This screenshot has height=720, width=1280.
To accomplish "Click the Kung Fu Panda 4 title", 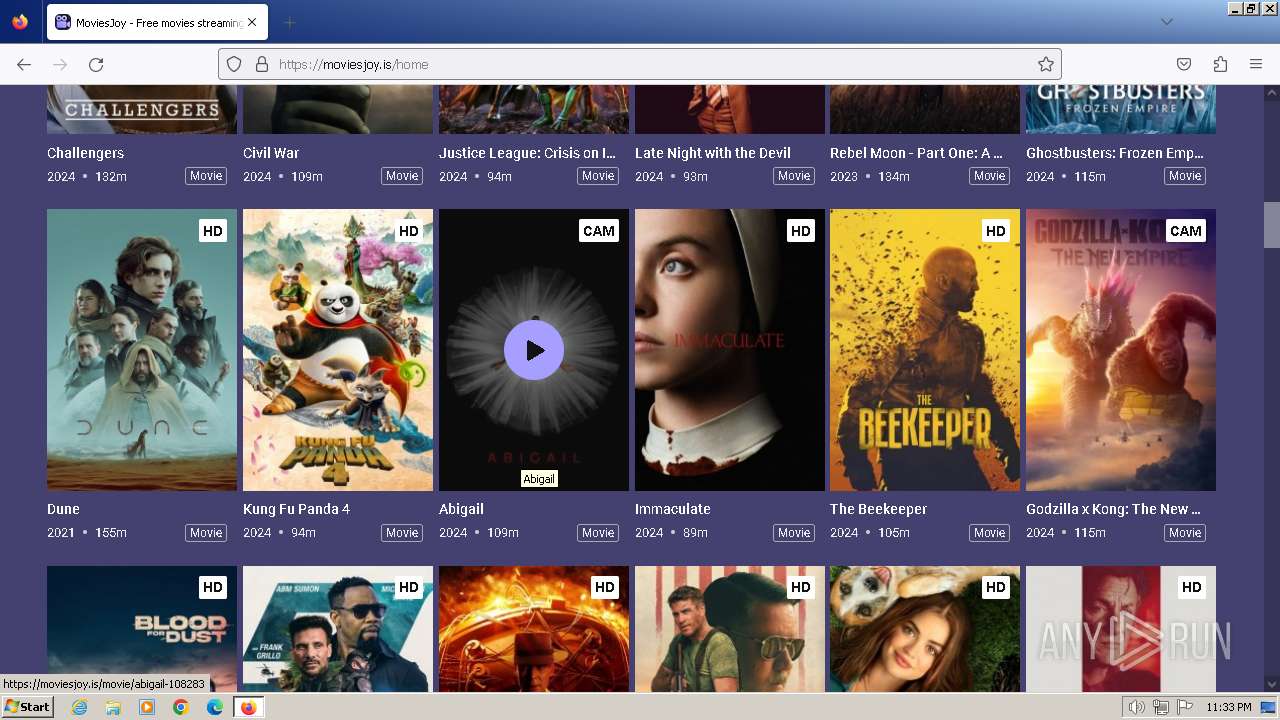I will (x=297, y=509).
